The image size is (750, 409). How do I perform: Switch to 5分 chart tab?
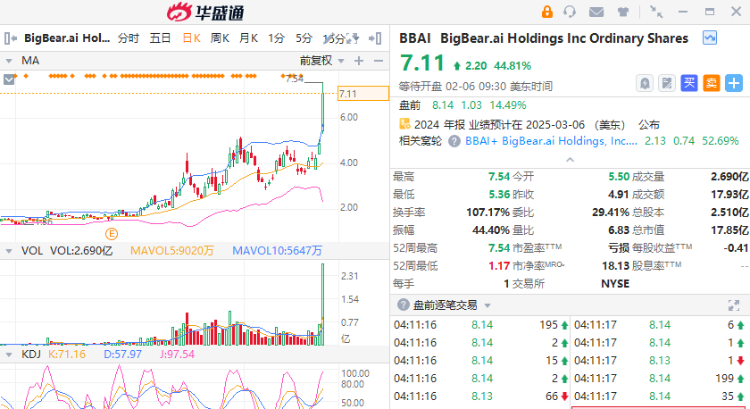pyautogui.click(x=304, y=38)
